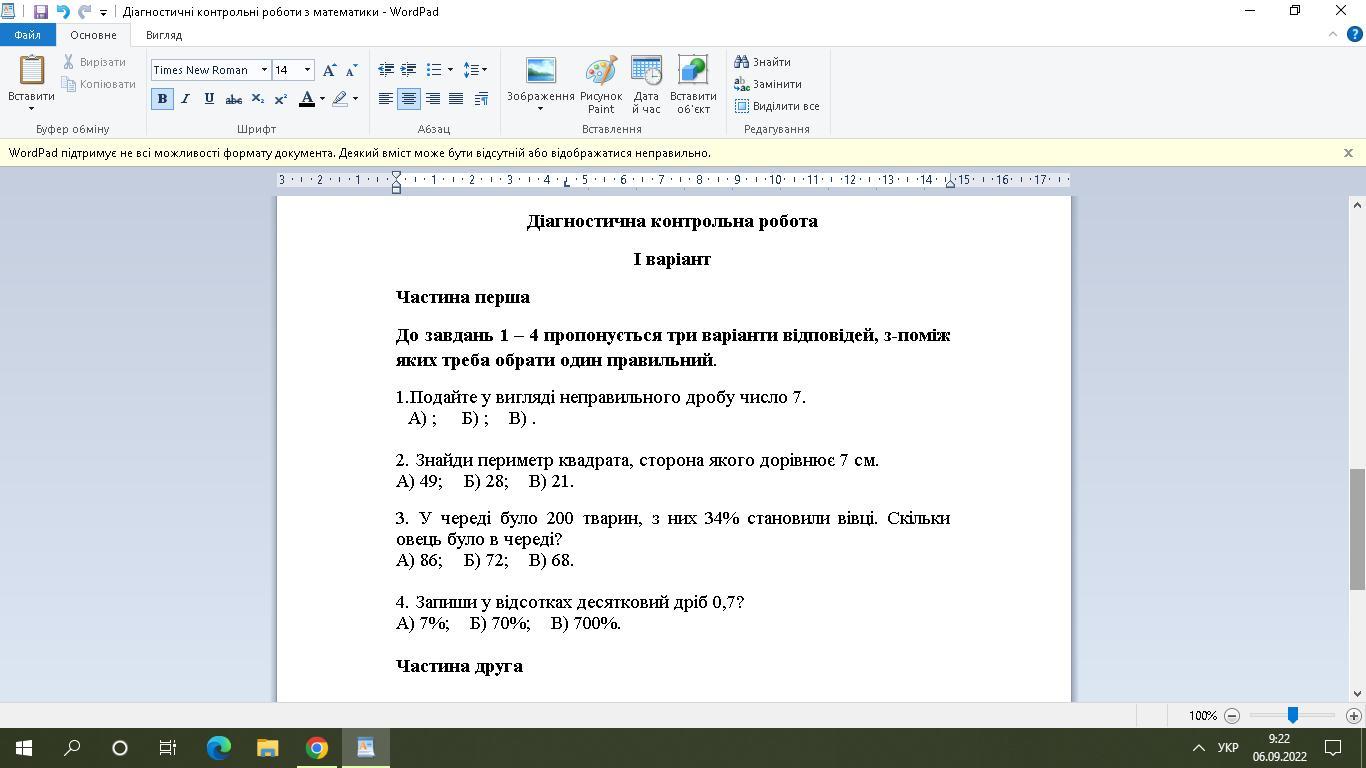This screenshot has height=768, width=1366.
Task: Open Windows taskbar search
Action: point(72,748)
